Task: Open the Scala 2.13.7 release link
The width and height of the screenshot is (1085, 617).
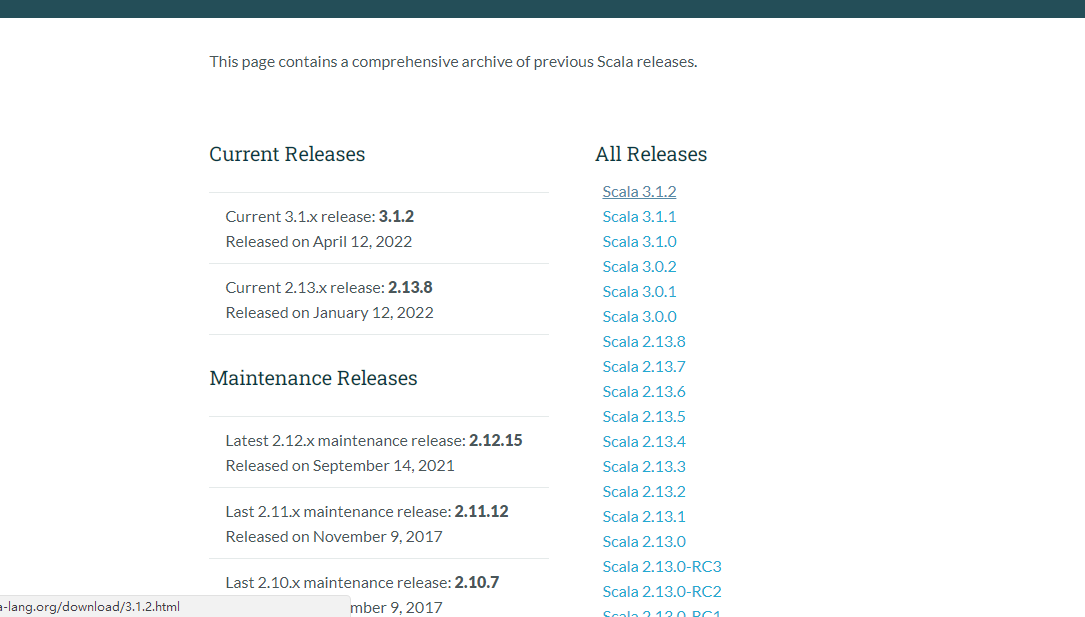Action: click(x=644, y=367)
